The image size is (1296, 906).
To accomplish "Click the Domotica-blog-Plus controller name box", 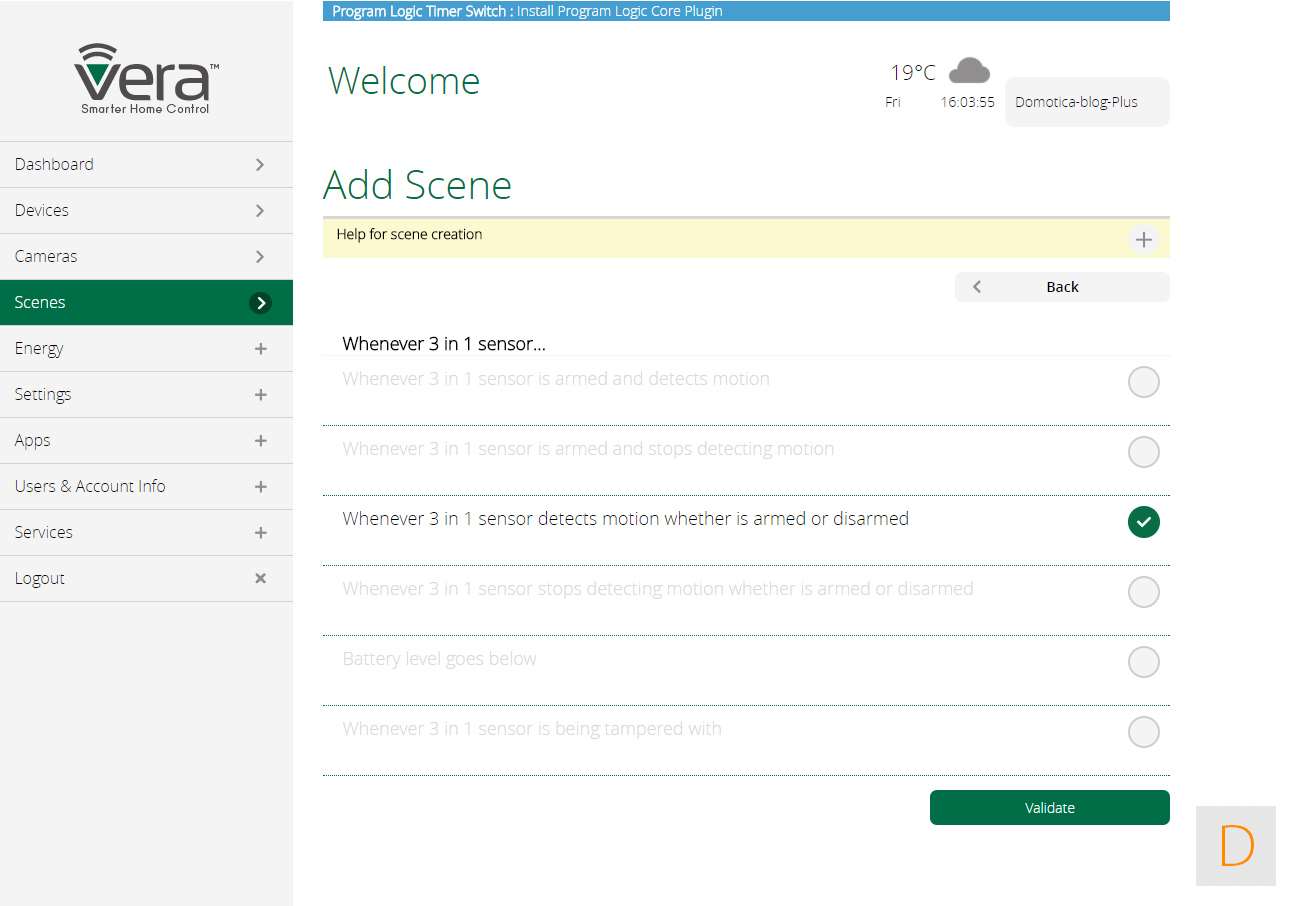I will 1086,102.
